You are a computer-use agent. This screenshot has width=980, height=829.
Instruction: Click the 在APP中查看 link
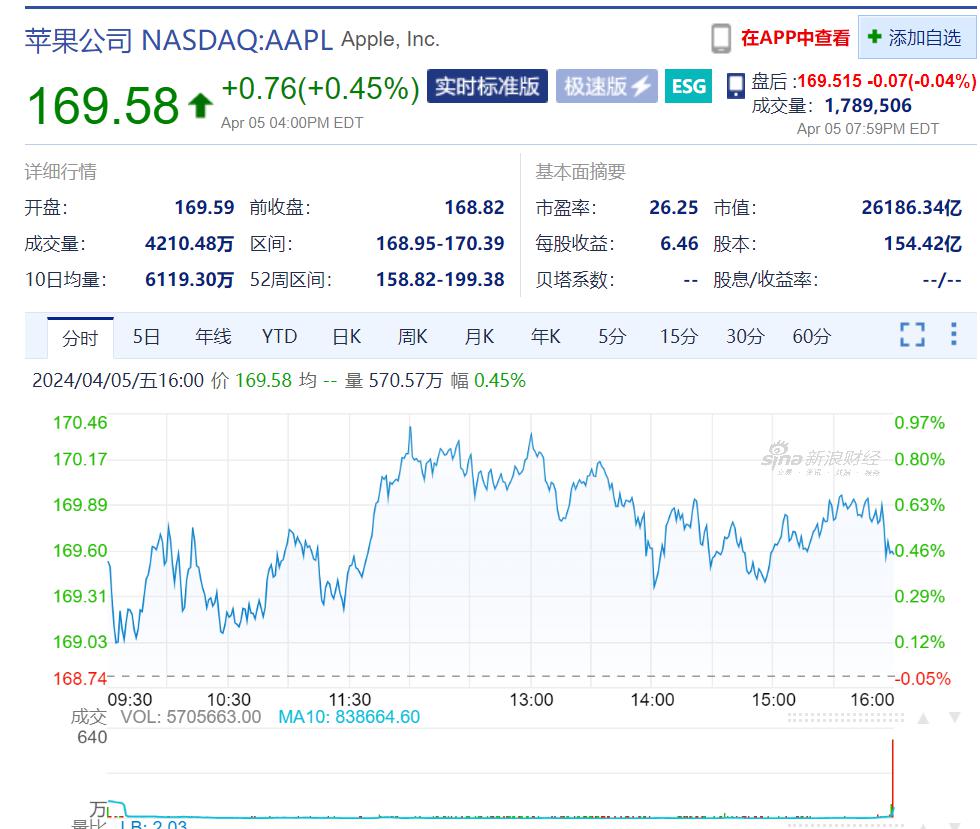pos(795,38)
